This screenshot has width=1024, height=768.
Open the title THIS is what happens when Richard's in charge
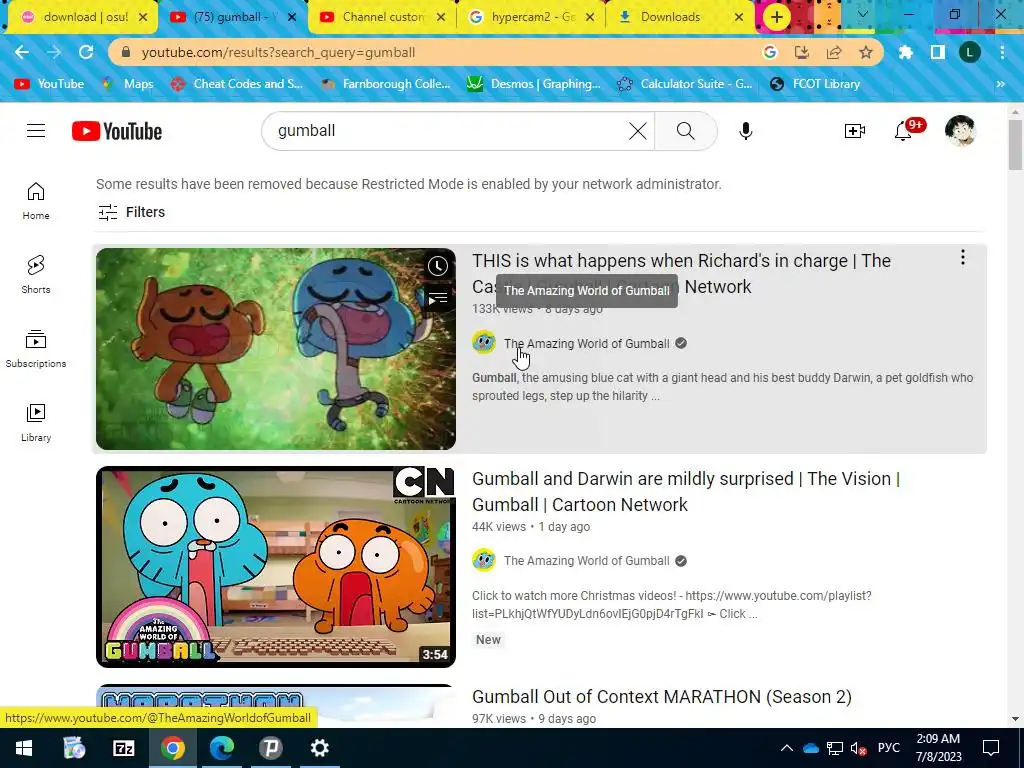pos(681,274)
